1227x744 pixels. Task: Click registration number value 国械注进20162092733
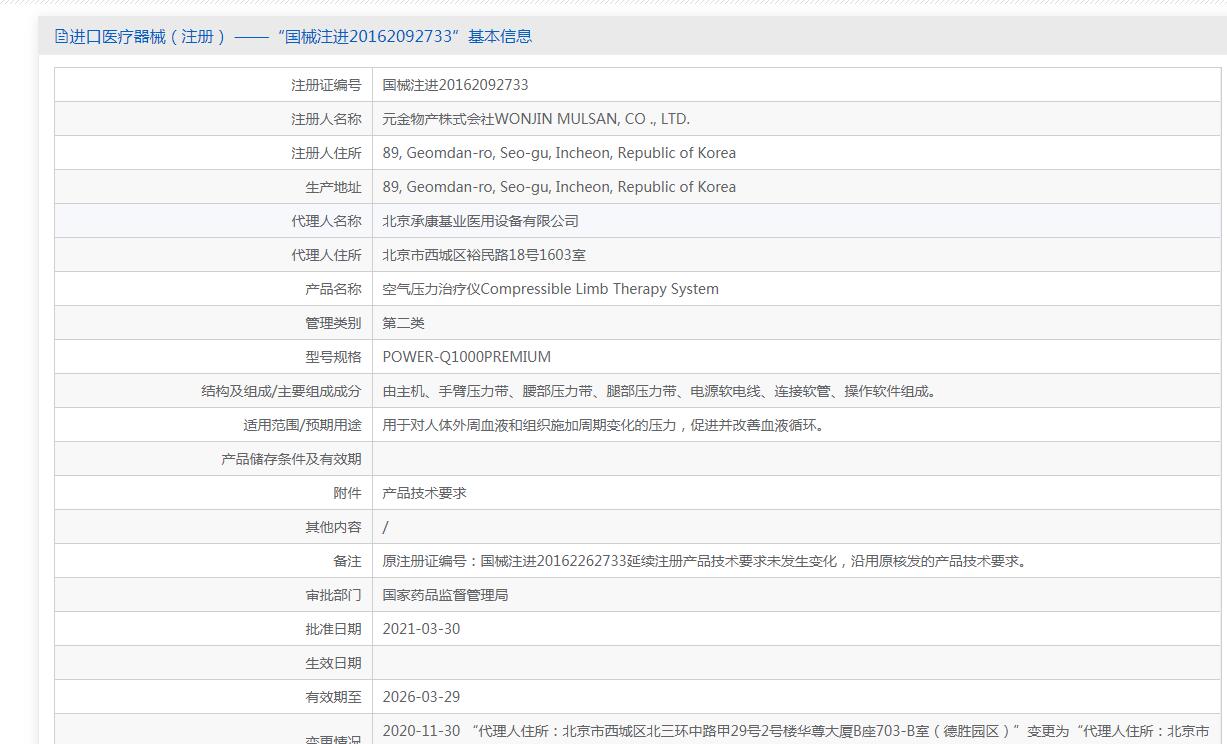click(455, 85)
